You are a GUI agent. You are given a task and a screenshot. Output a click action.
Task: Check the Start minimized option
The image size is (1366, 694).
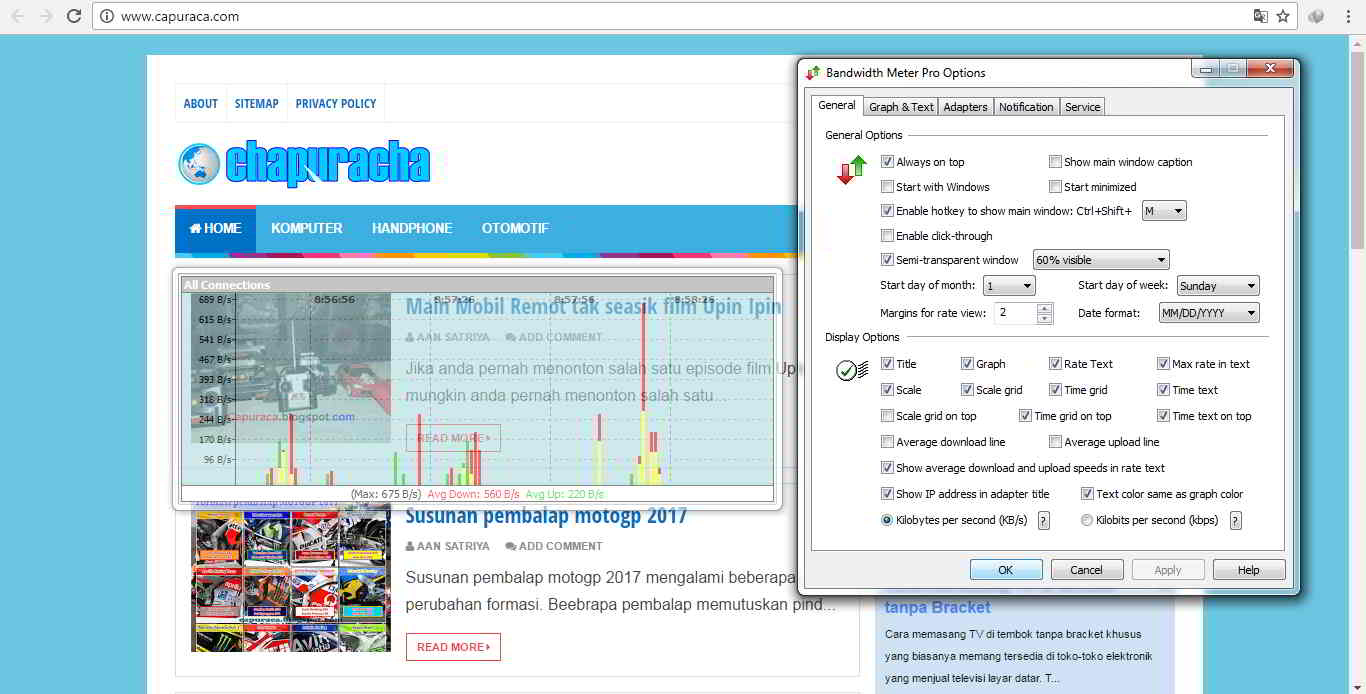[1055, 187]
